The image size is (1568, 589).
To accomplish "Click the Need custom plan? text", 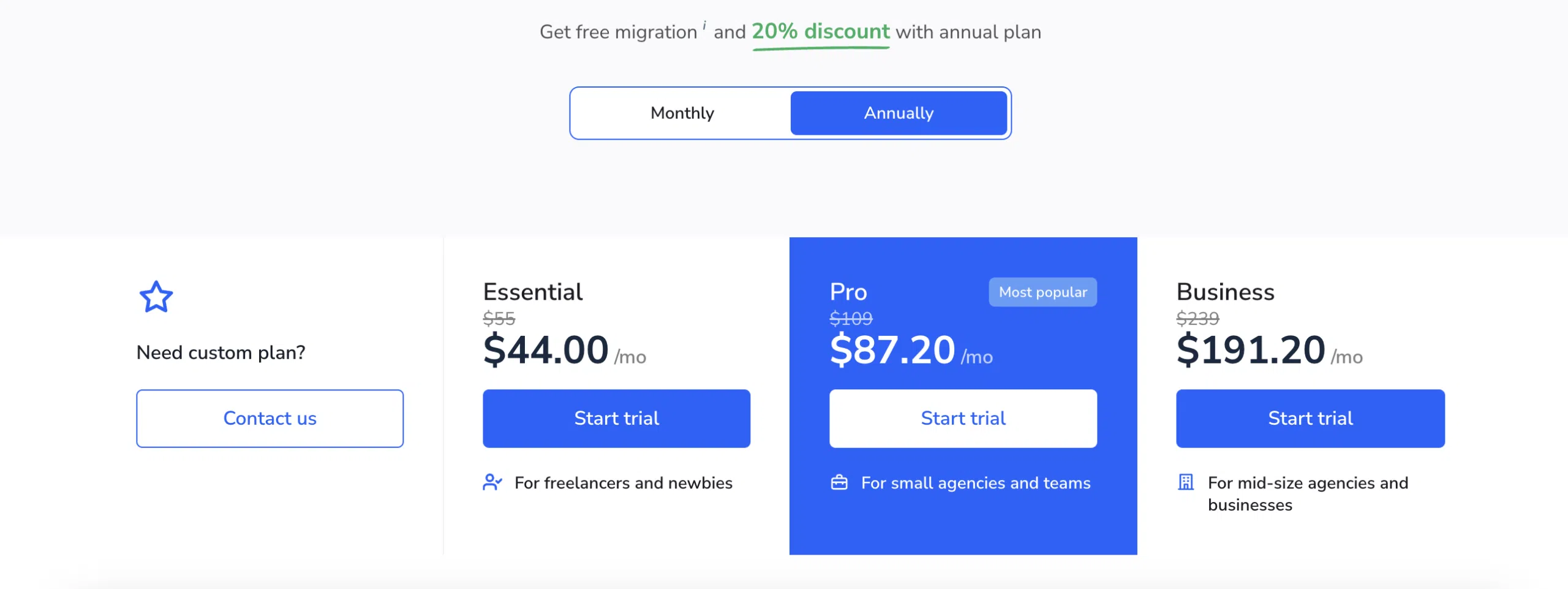I will [221, 352].
